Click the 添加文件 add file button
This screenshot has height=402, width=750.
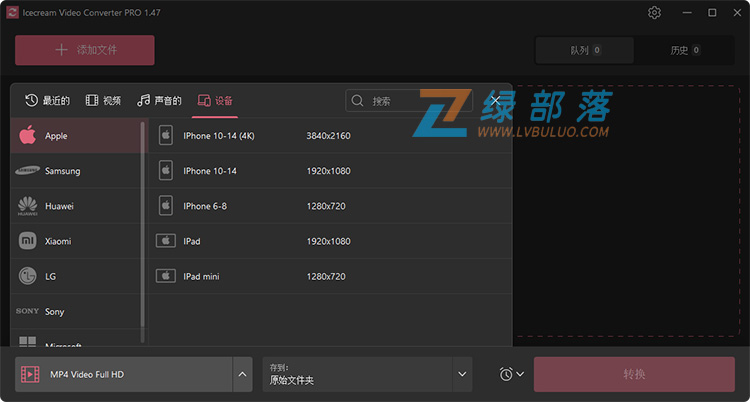pyautogui.click(x=85, y=50)
